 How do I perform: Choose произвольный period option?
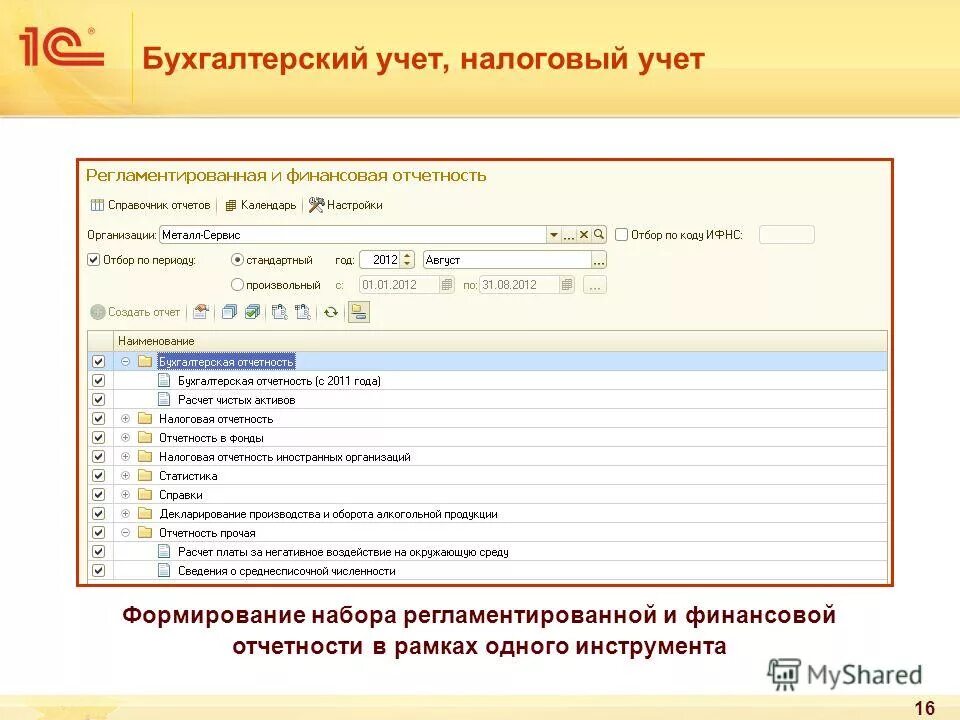point(236,284)
